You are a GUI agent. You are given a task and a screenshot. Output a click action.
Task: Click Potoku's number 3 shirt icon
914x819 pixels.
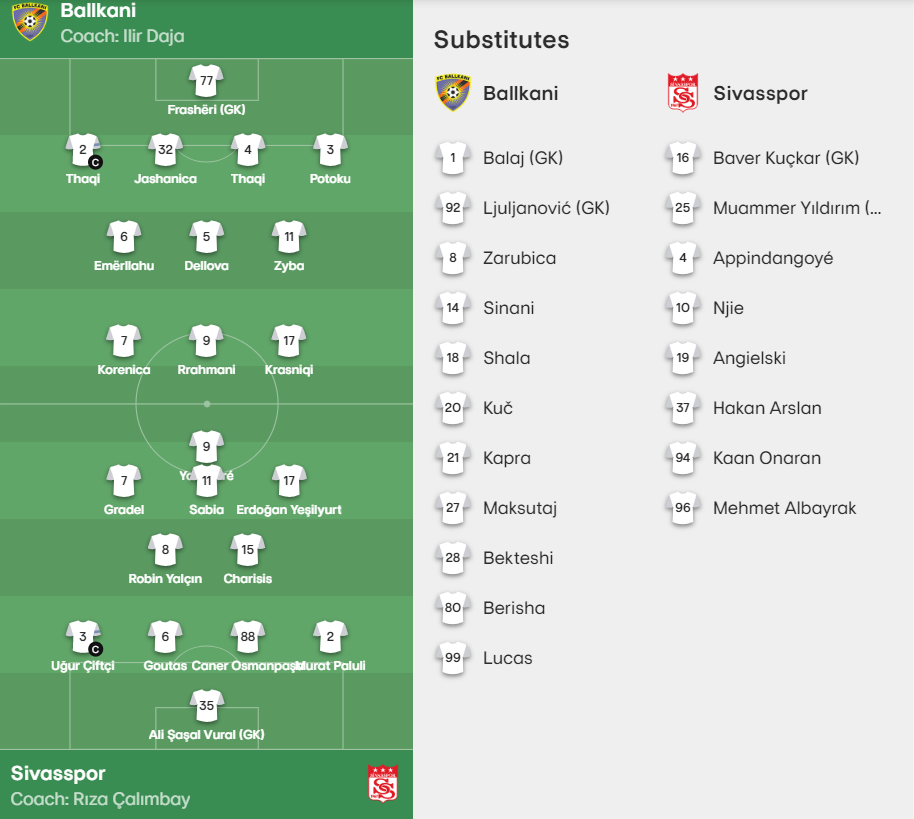tap(331, 150)
